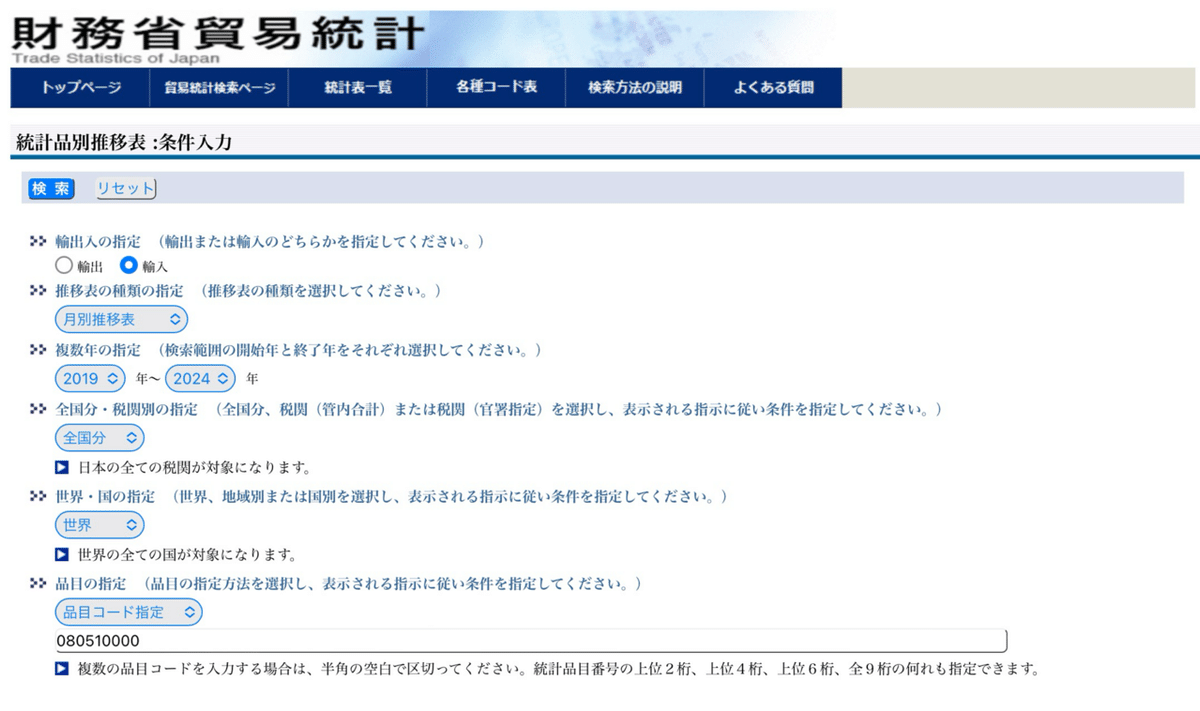1200x711 pixels.
Task: Click arrow icon before 複数の品目コードを入力する場合は
Action: click(62, 668)
